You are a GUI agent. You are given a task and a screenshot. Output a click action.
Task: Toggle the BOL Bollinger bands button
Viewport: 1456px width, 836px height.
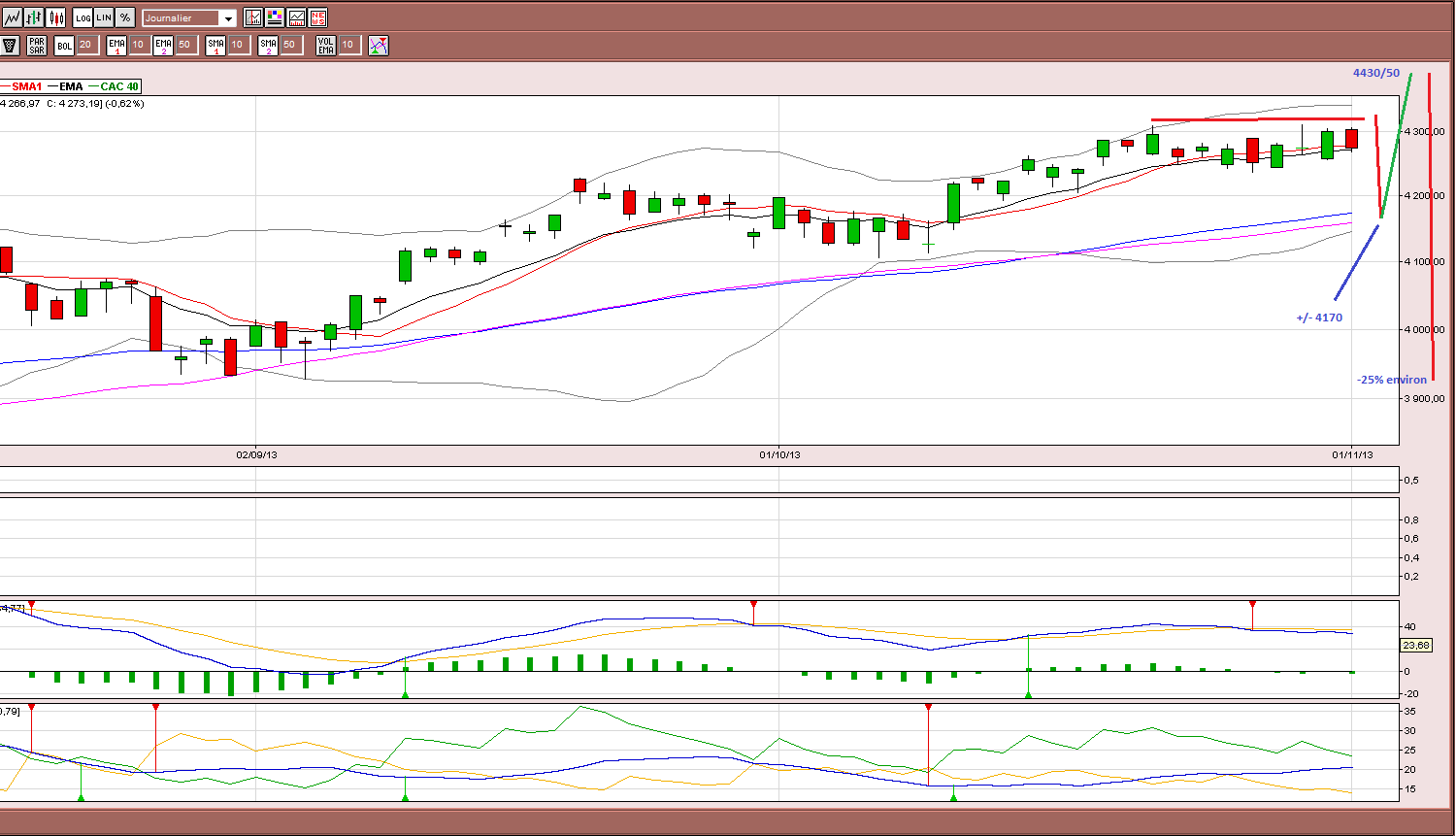(64, 45)
